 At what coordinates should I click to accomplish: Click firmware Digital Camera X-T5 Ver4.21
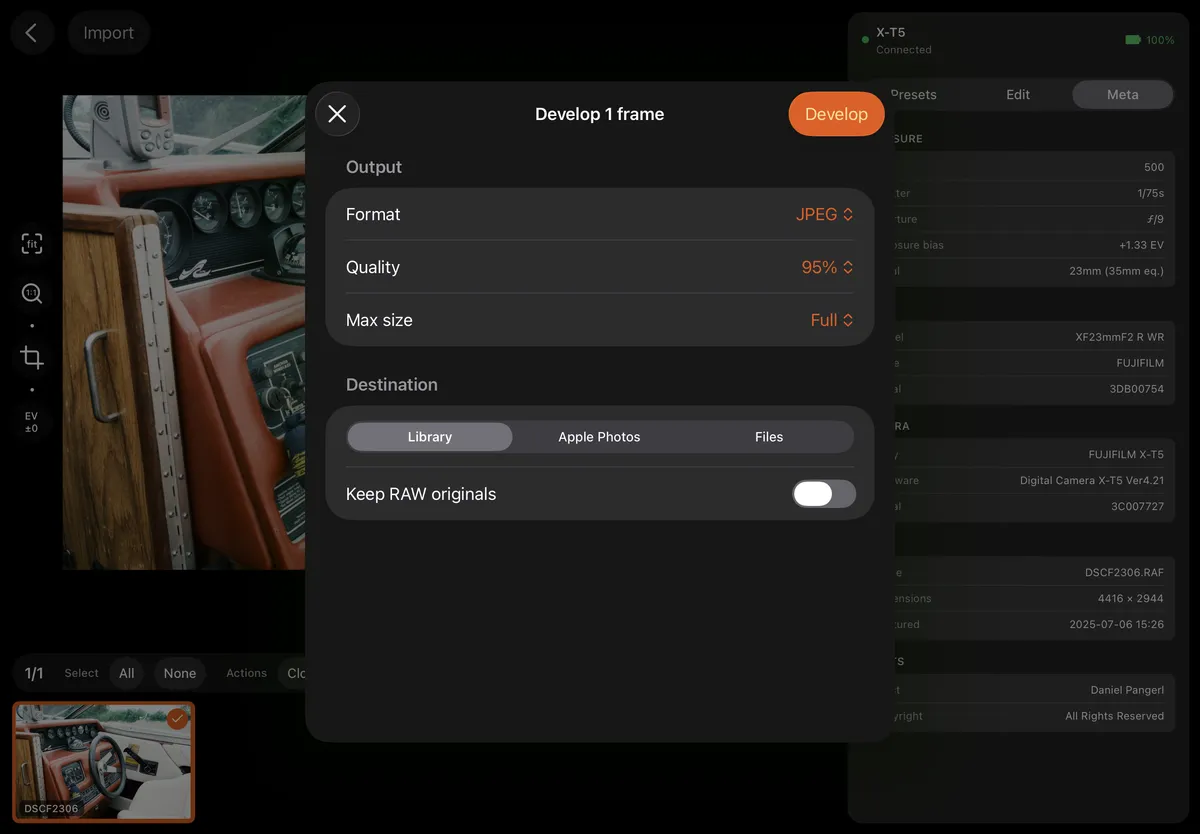(x=1092, y=480)
